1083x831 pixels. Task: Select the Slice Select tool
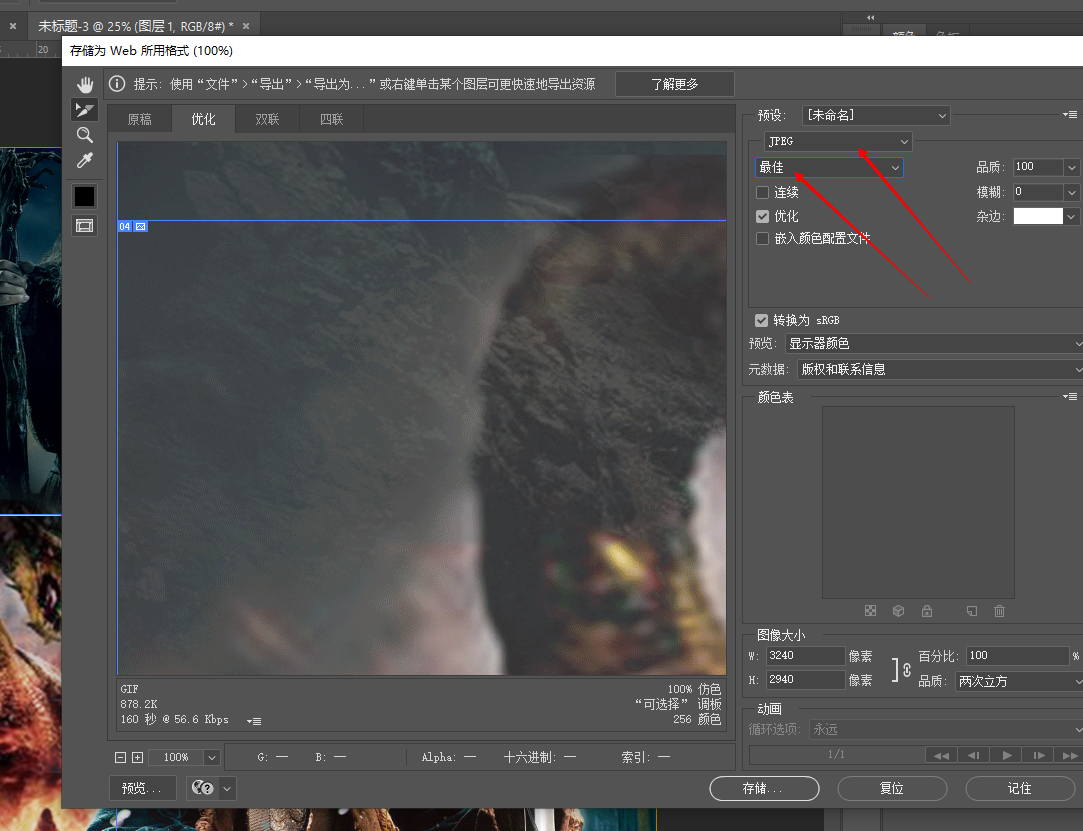coord(85,110)
